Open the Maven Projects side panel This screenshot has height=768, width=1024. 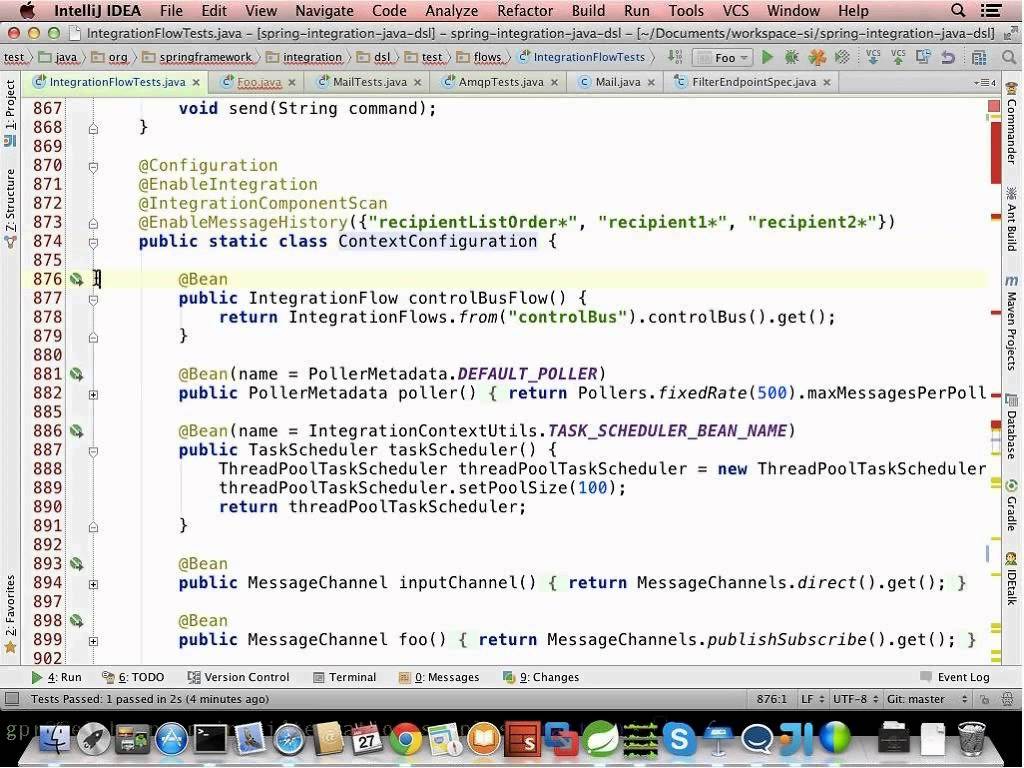click(1012, 324)
